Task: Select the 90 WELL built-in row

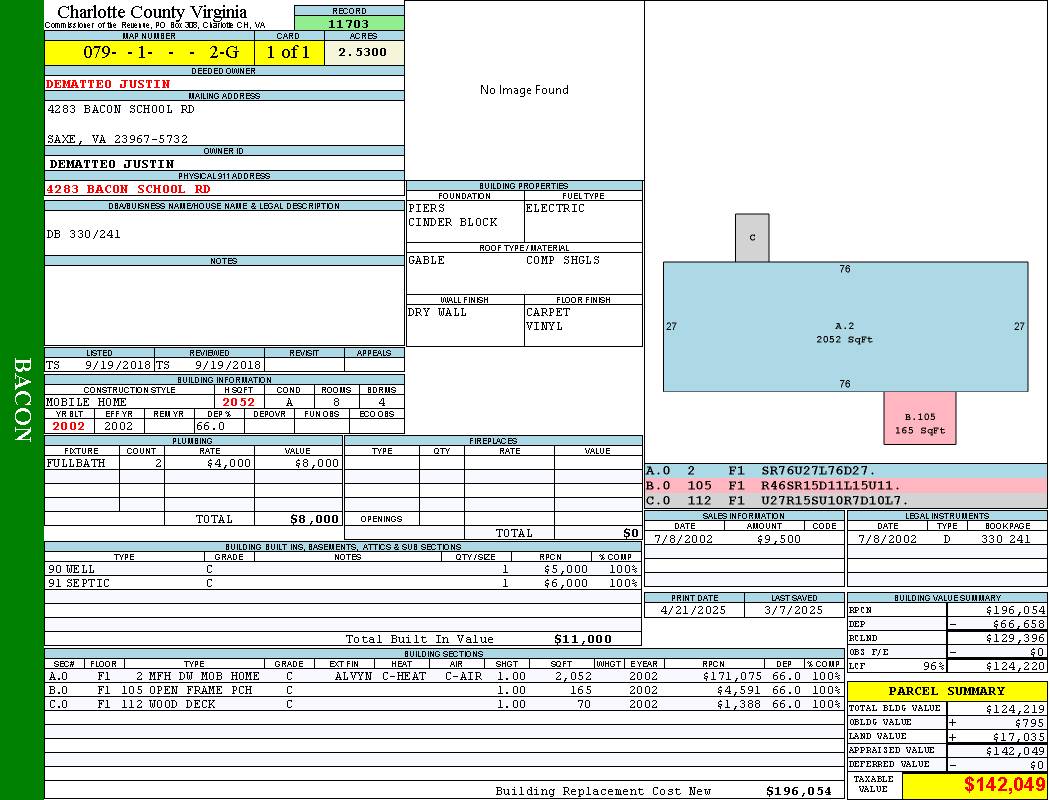Action: (343, 569)
